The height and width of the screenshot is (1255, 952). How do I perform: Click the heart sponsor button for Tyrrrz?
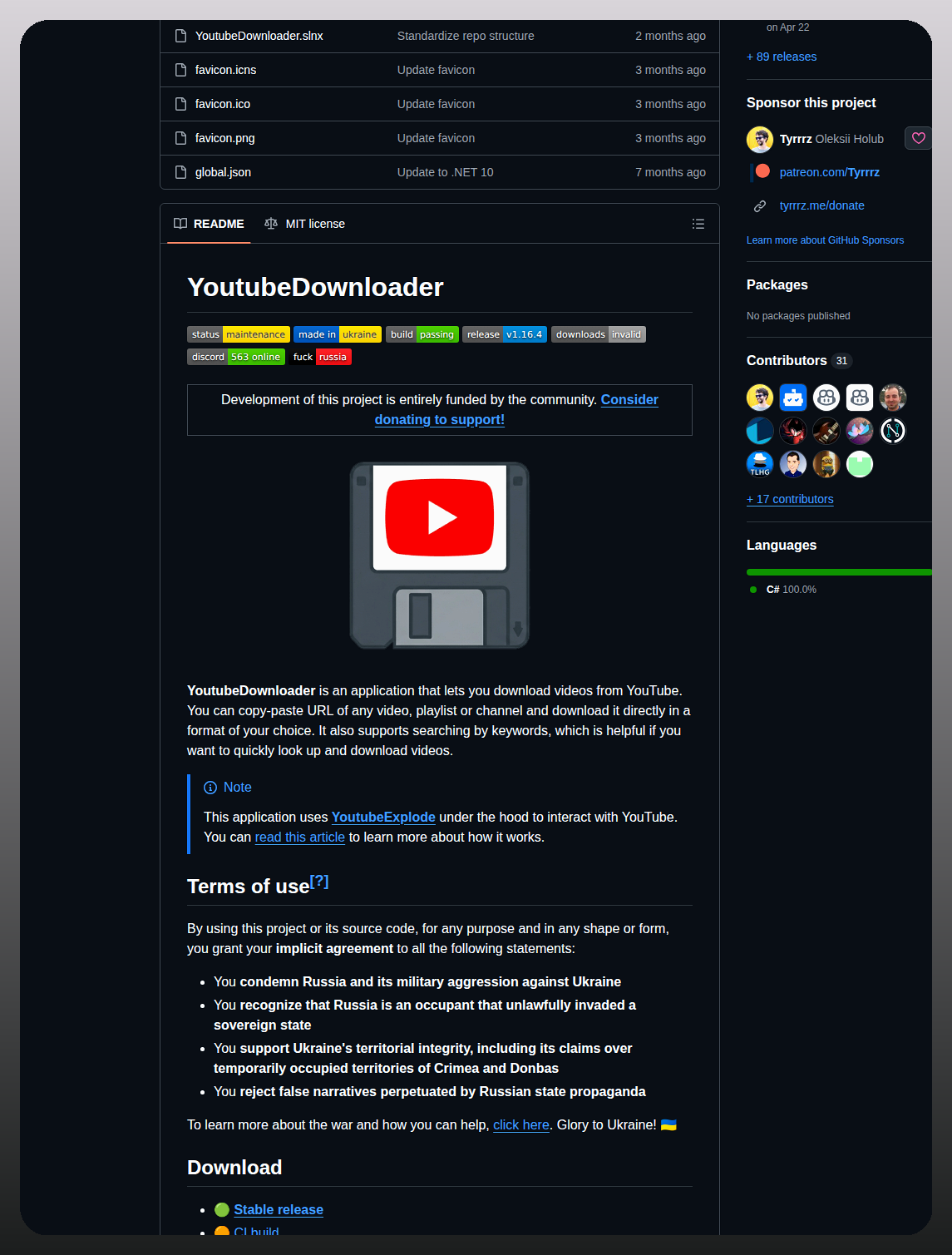tap(918, 138)
